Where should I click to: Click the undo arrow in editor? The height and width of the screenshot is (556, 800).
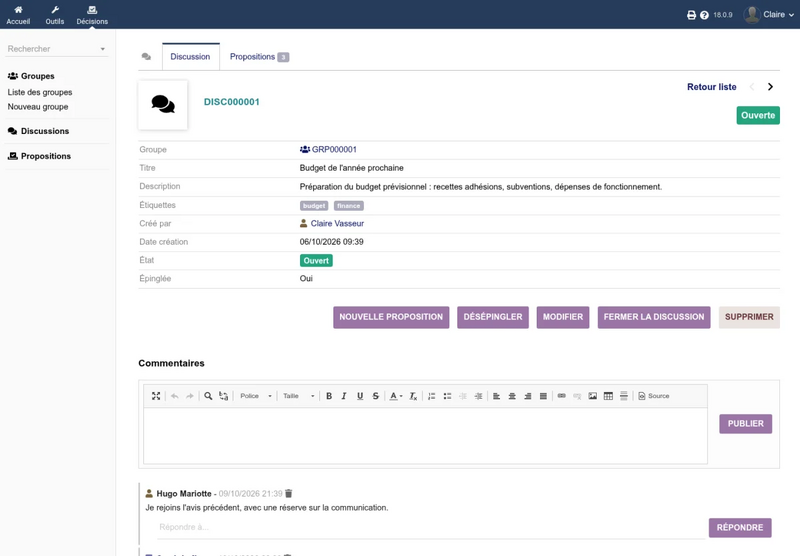174,396
